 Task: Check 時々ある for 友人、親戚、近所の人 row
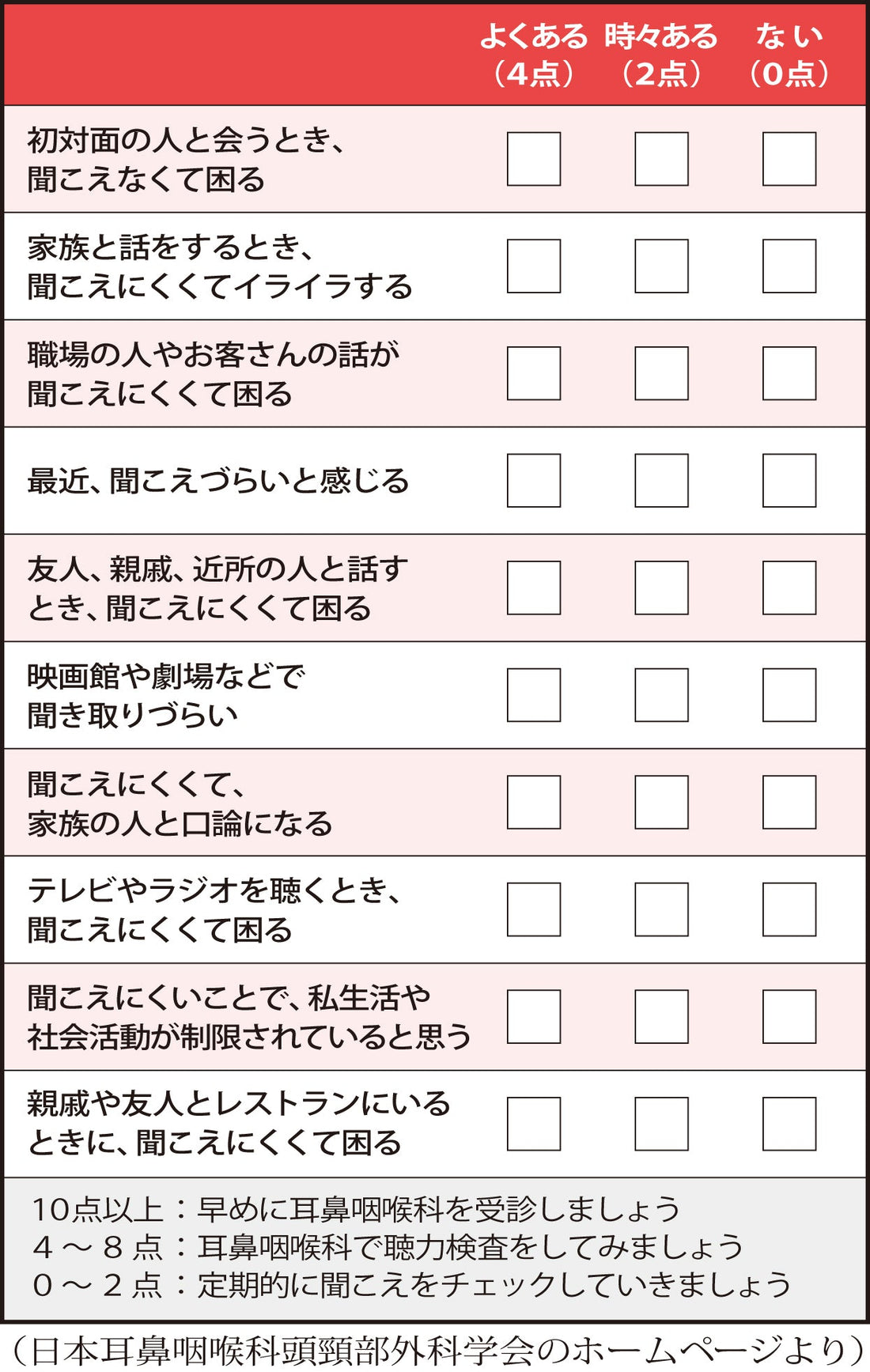click(661, 588)
